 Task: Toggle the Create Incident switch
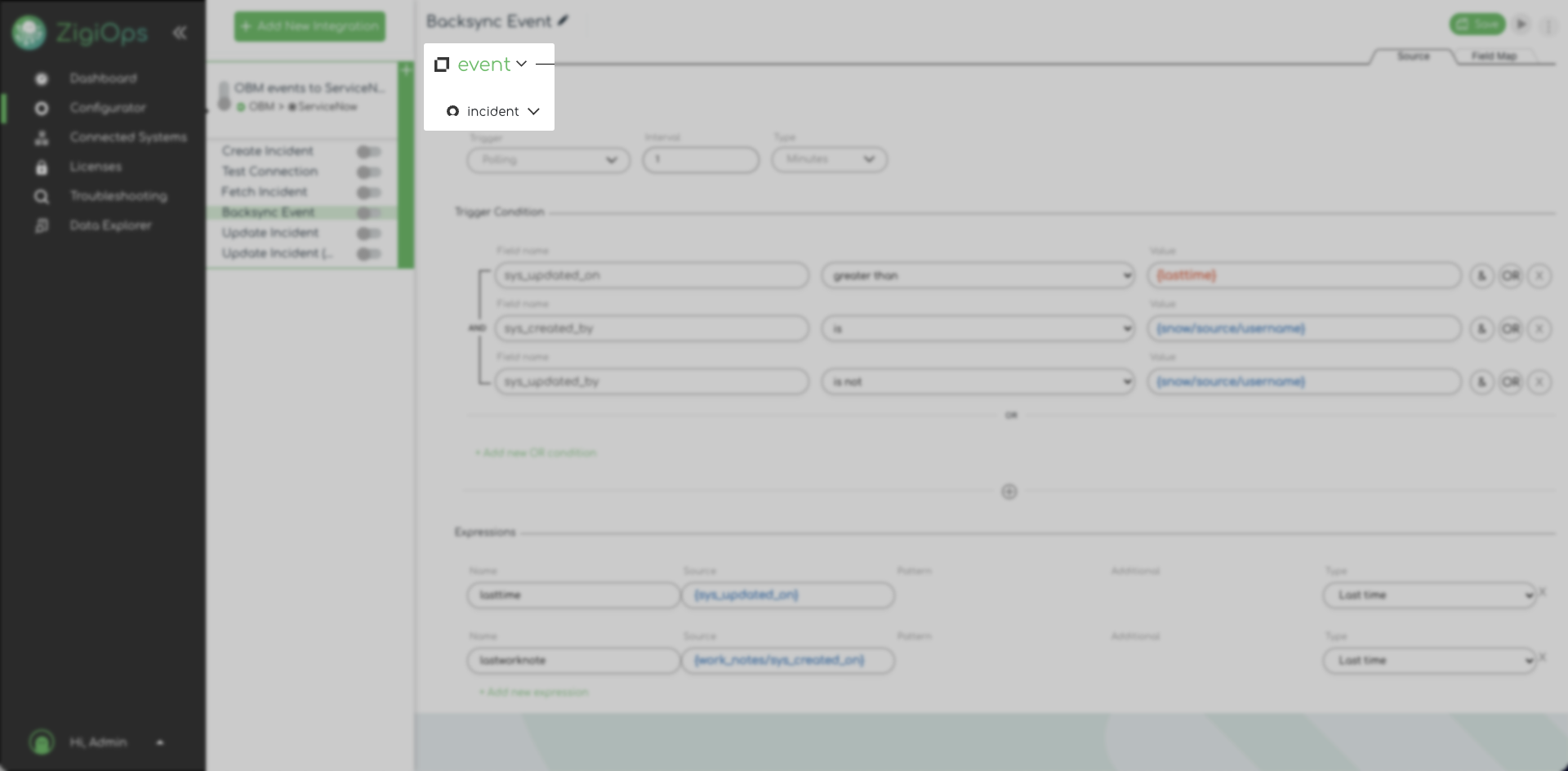[x=368, y=152]
